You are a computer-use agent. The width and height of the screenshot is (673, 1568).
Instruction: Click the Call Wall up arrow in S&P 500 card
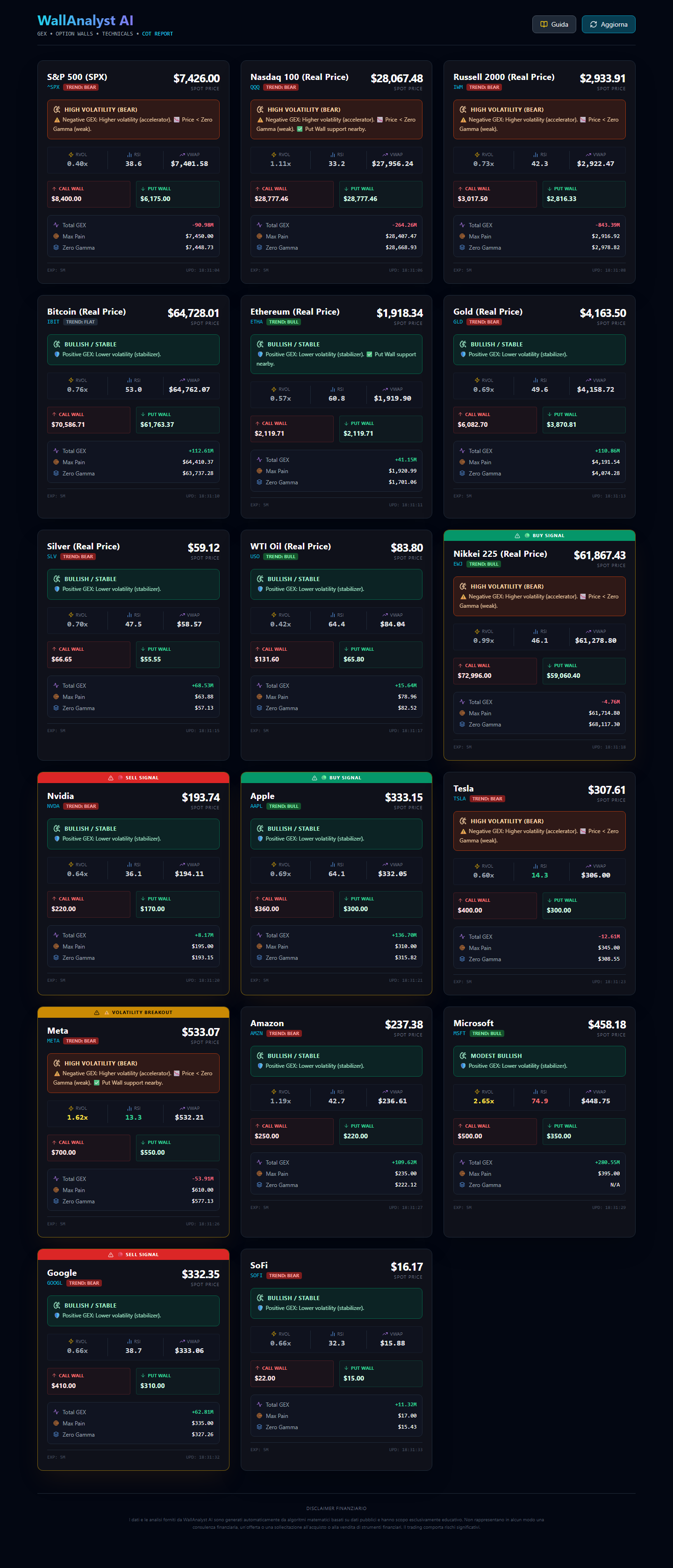click(x=54, y=189)
